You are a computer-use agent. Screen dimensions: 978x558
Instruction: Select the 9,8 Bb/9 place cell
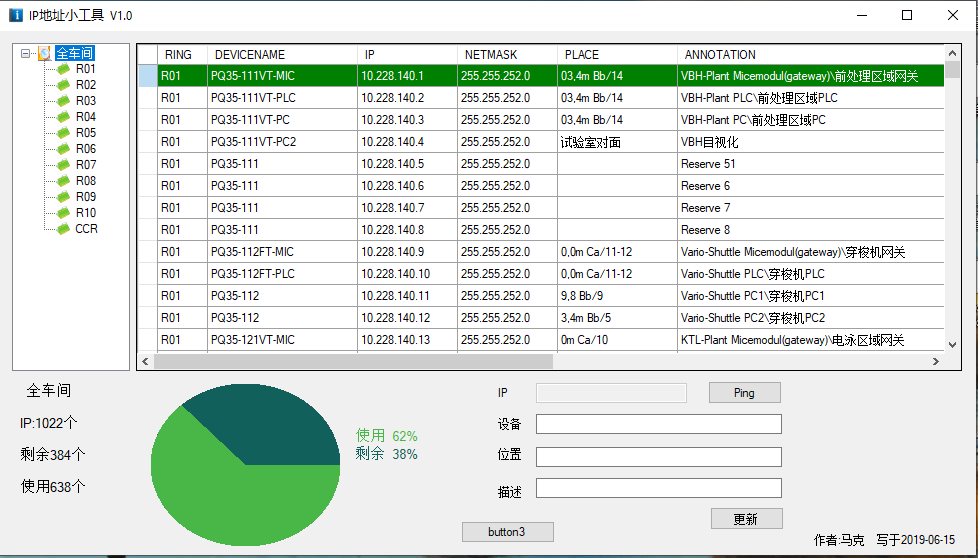[617, 296]
